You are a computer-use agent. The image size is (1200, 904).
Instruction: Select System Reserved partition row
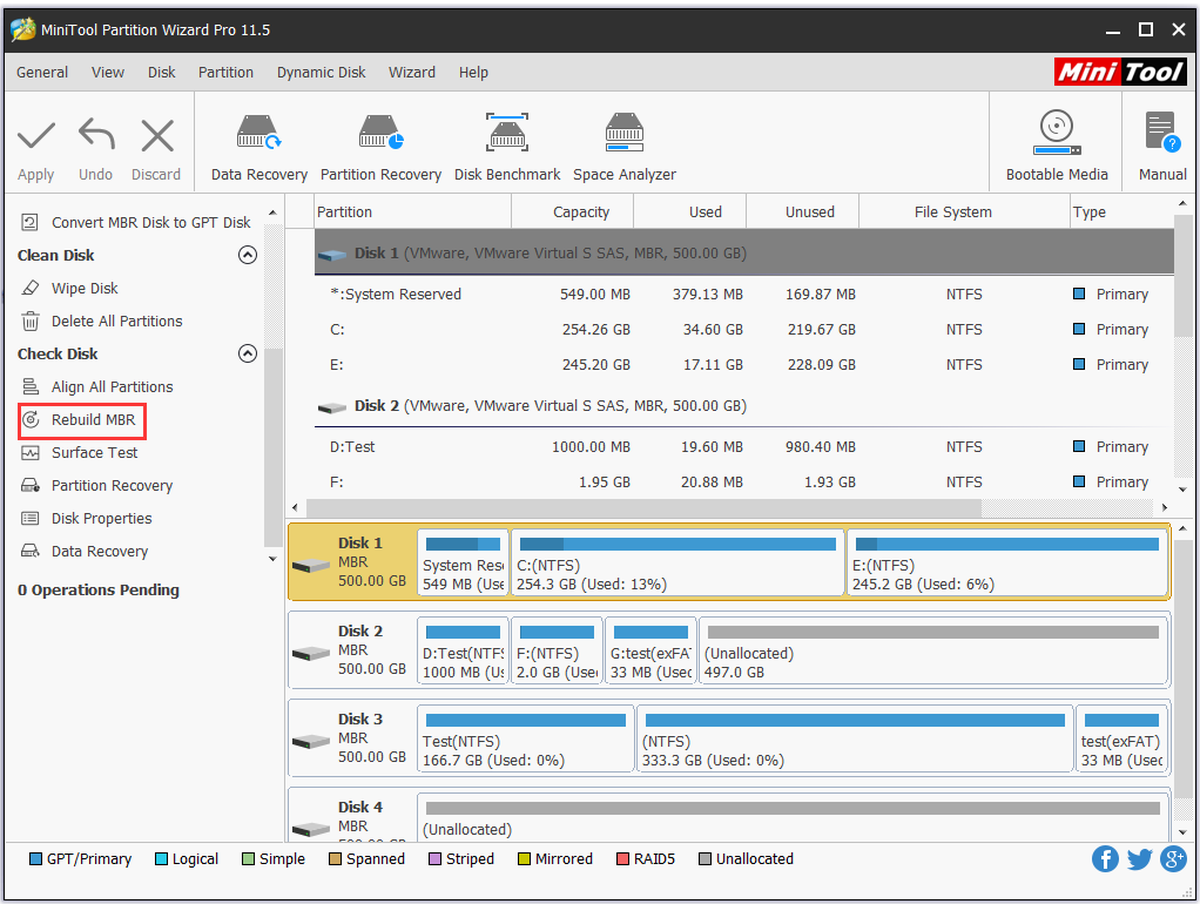point(744,294)
